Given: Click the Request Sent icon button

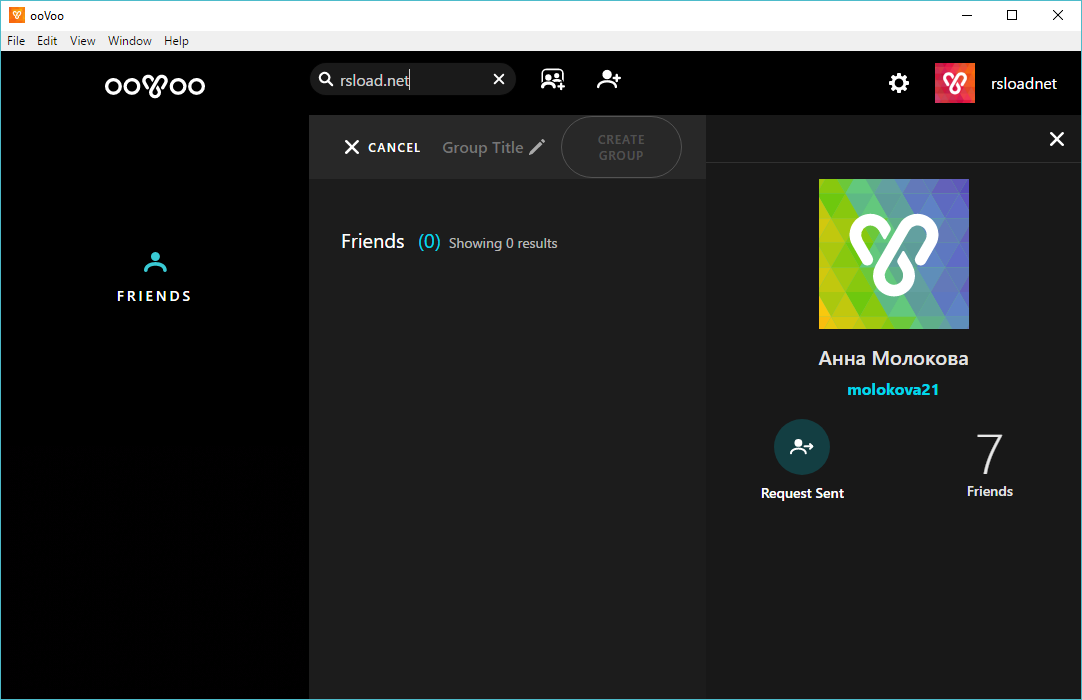Looking at the screenshot, I should [802, 447].
